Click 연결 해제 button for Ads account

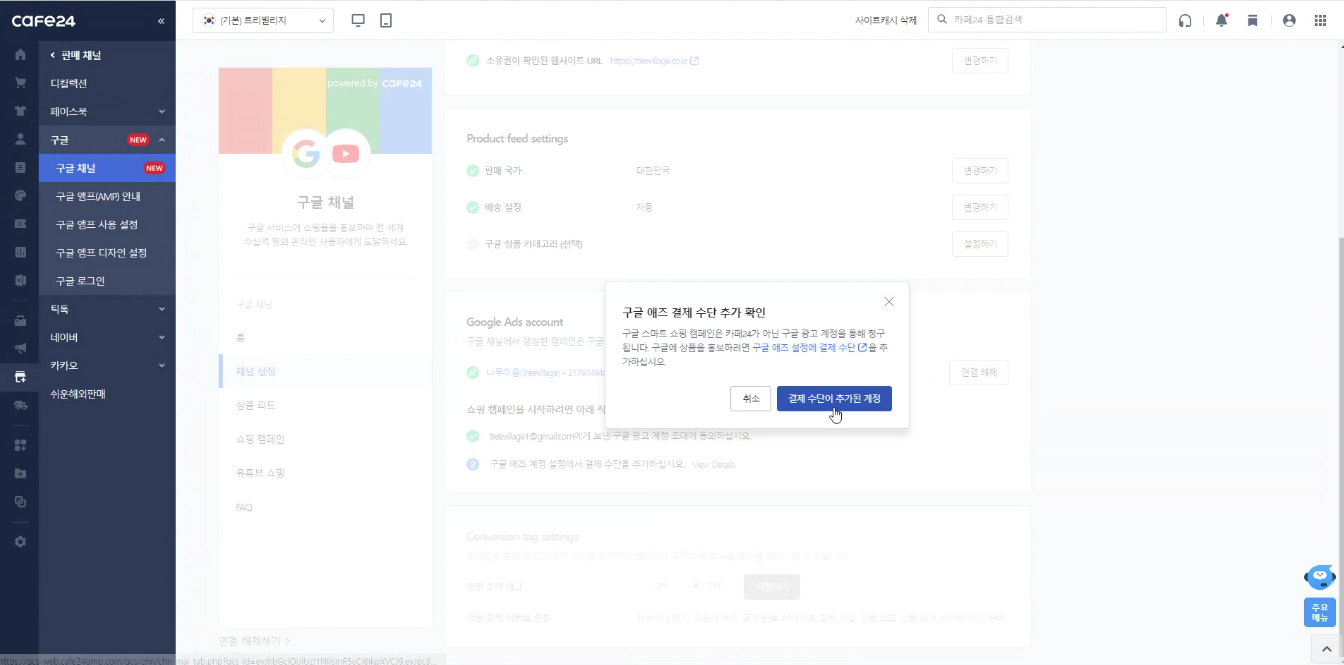(x=978, y=373)
